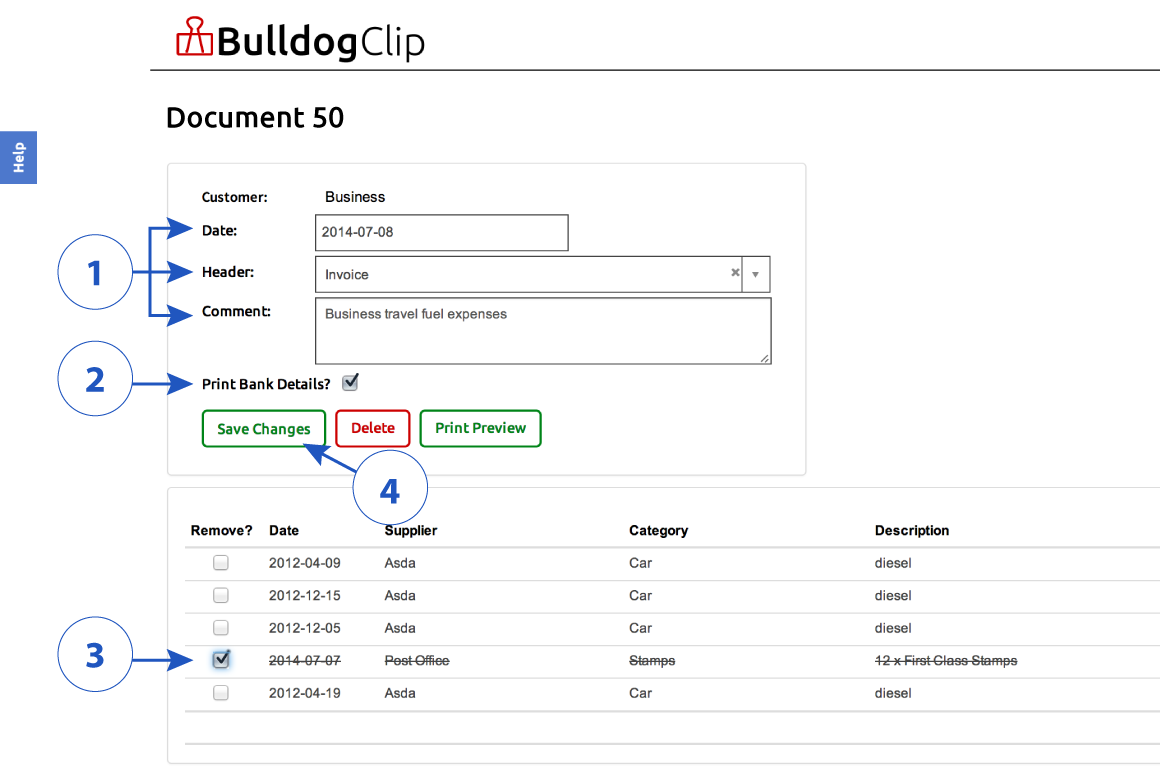Click the Supplier column header

point(411,530)
